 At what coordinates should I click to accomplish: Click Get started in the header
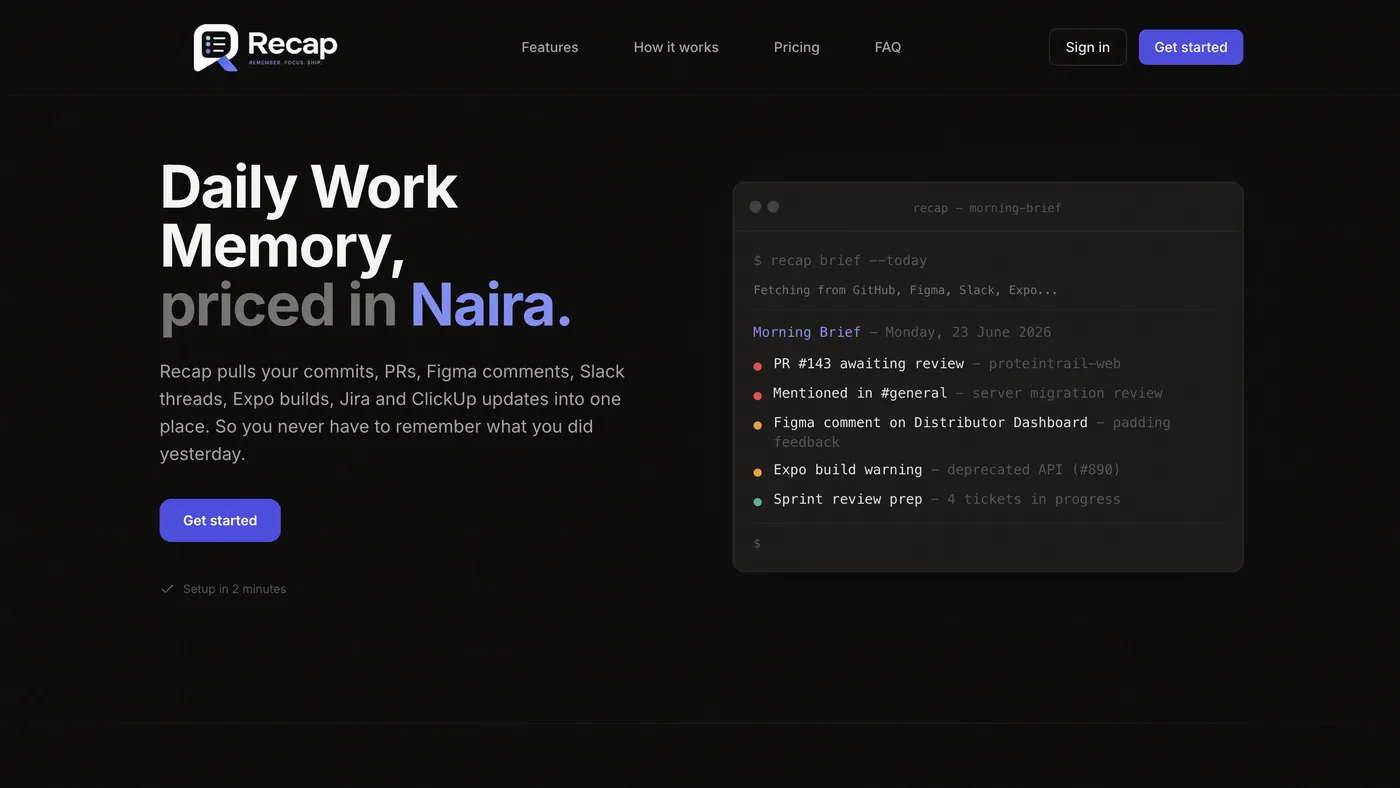click(1191, 47)
